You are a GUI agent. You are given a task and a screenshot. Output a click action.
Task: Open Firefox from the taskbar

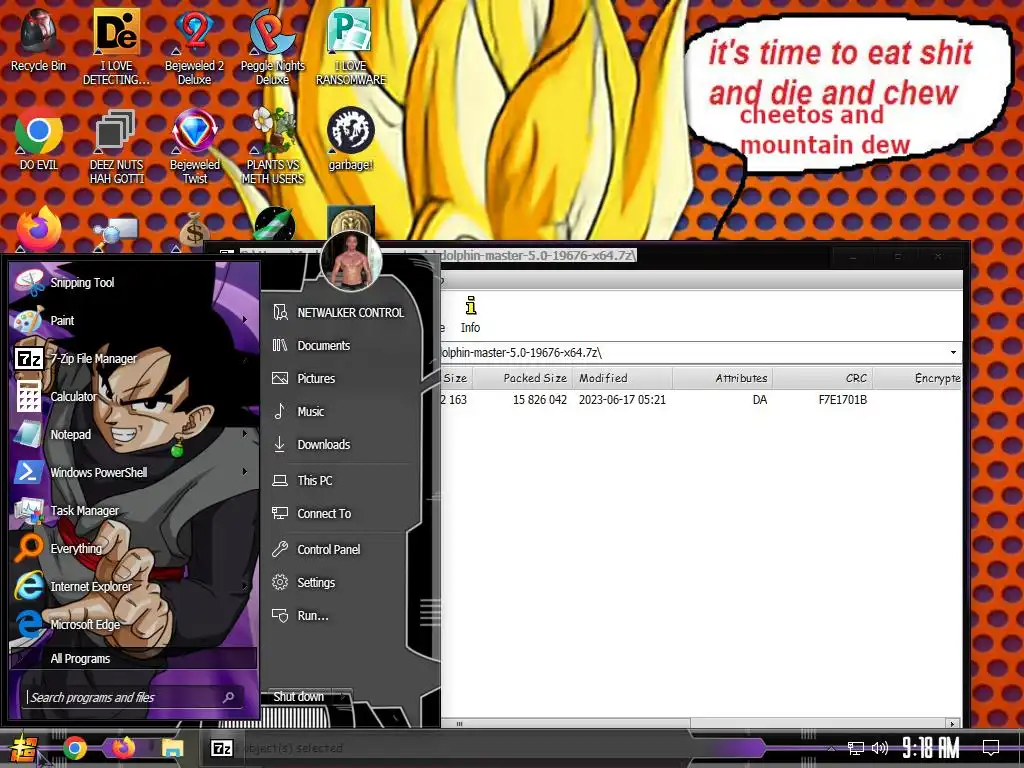point(123,748)
